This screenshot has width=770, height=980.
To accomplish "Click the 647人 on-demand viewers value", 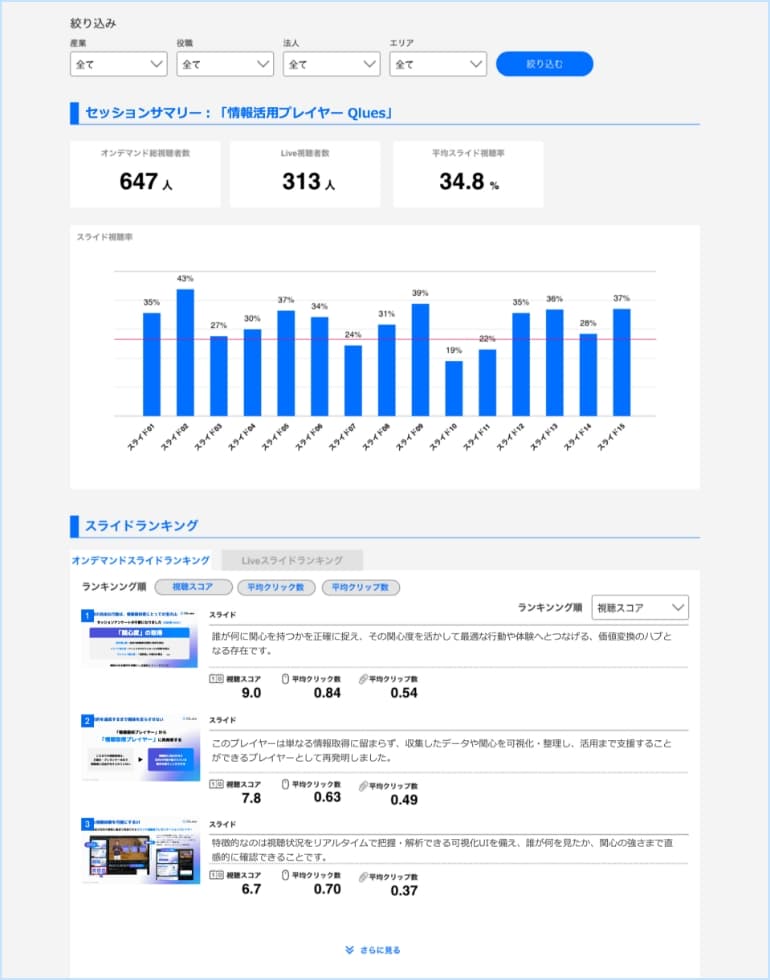I will pyautogui.click(x=146, y=181).
